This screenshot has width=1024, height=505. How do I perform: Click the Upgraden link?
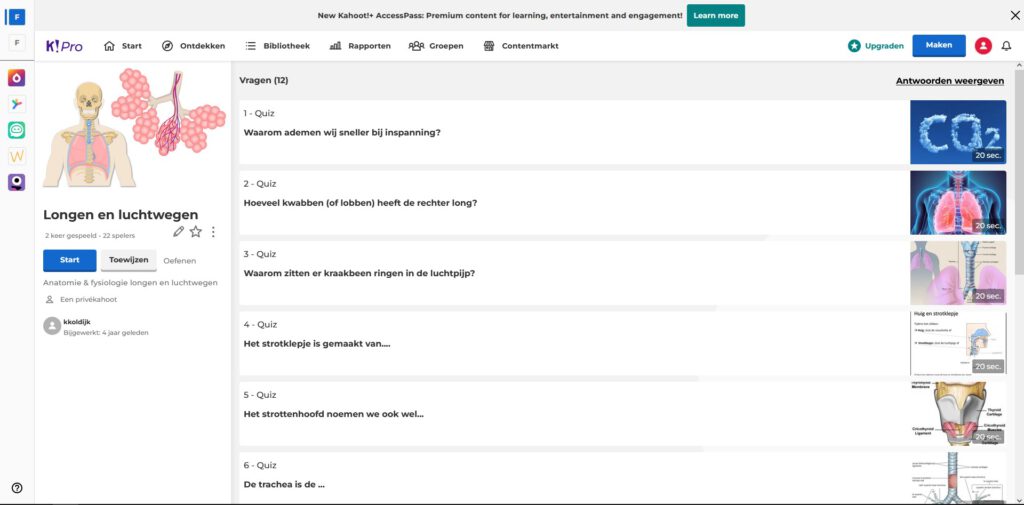coord(876,46)
